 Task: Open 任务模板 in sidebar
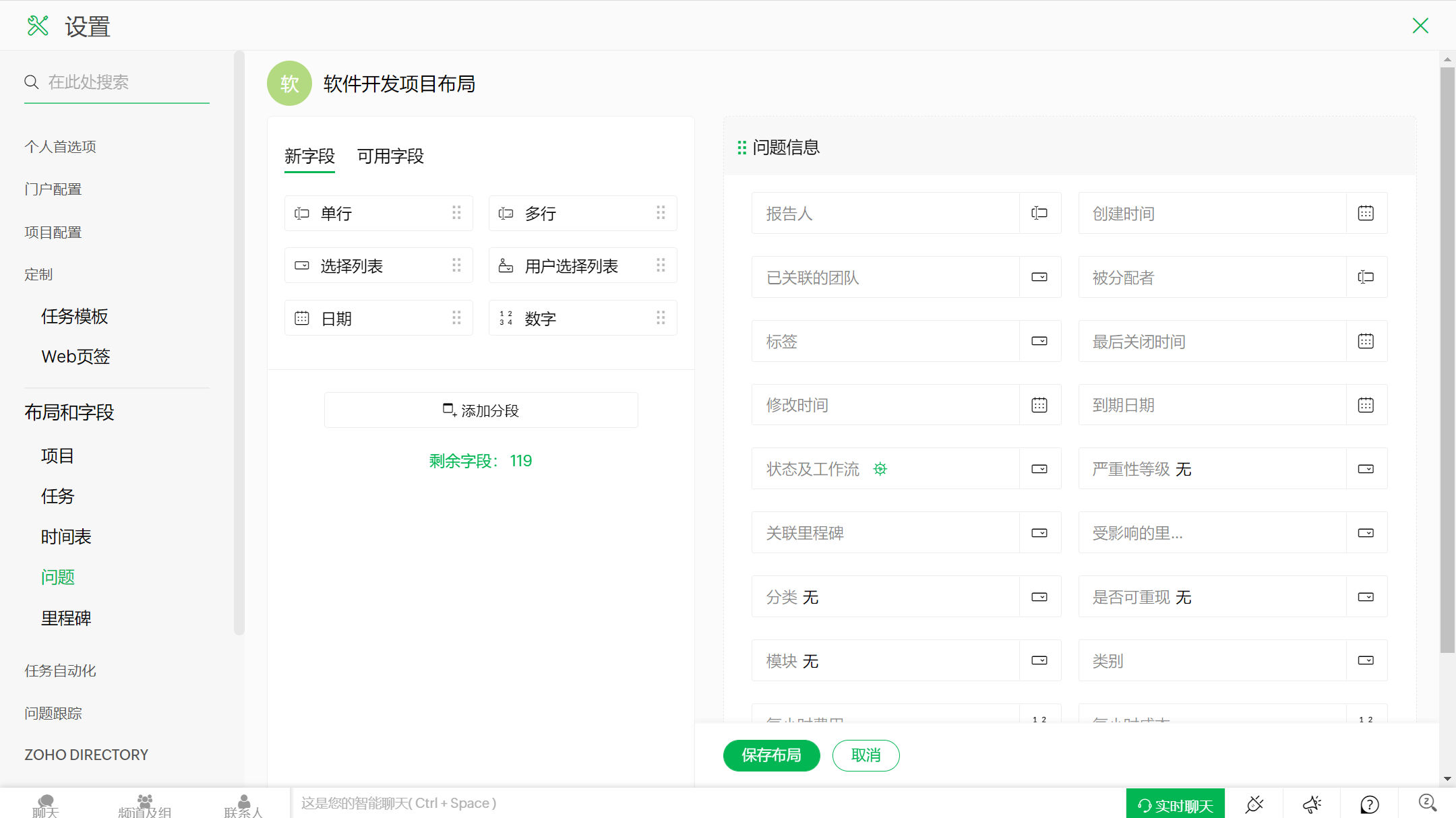click(74, 316)
